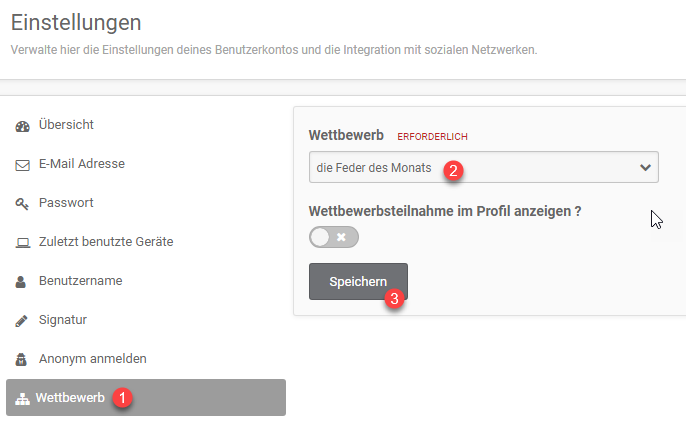Open the Übersicht settings page
Image resolution: width=686 pixels, height=424 pixels.
click(66, 125)
